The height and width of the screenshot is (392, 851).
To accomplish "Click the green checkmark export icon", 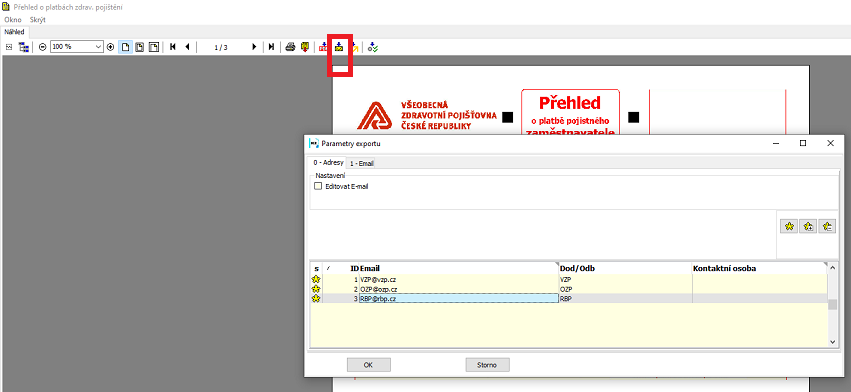I will [x=373, y=47].
